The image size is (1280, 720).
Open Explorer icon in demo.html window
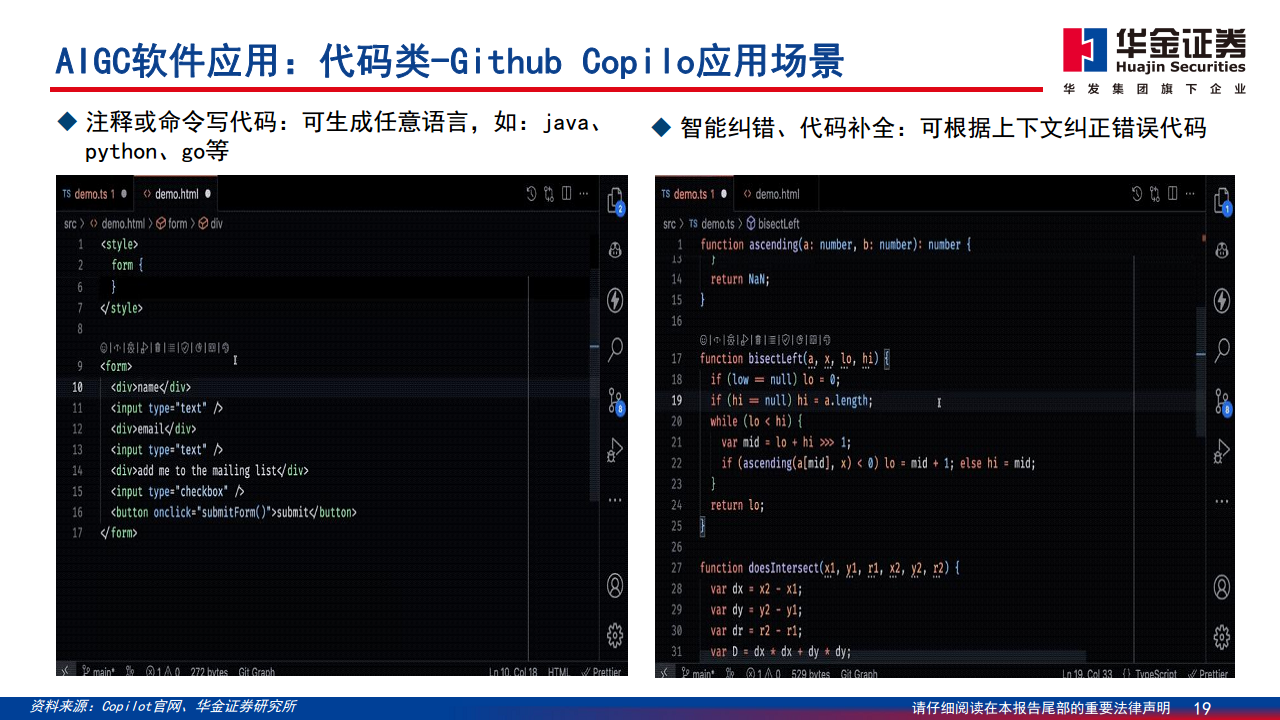[x=616, y=201]
